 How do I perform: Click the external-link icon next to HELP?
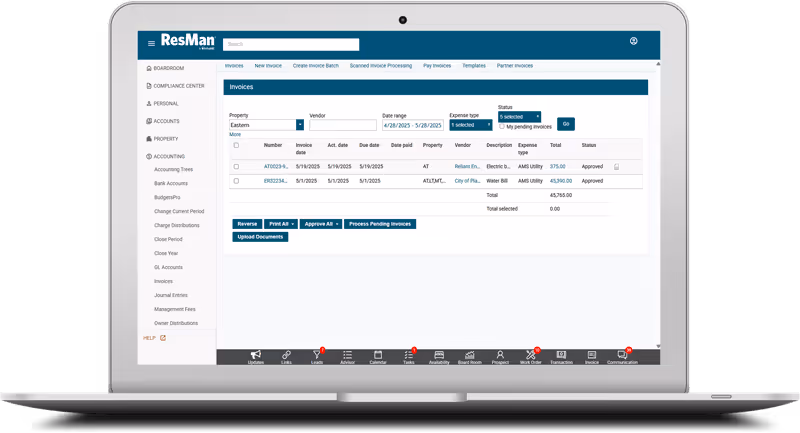pos(163,338)
